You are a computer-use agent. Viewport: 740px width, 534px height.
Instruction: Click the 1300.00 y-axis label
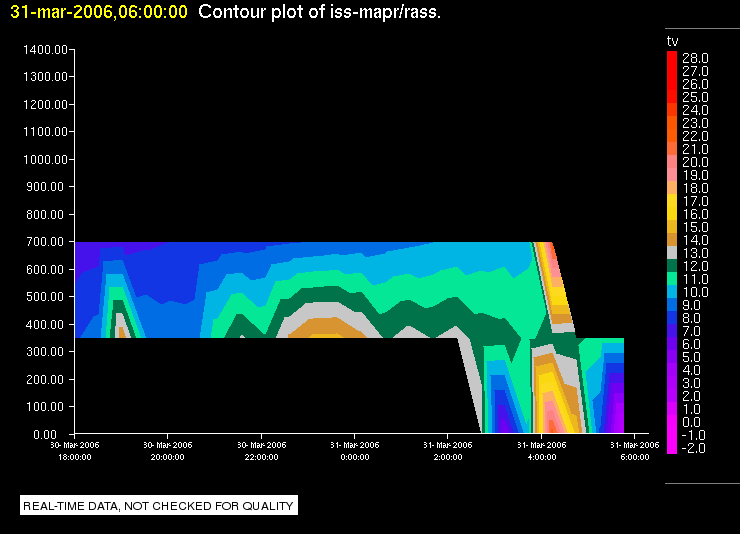click(x=45, y=76)
